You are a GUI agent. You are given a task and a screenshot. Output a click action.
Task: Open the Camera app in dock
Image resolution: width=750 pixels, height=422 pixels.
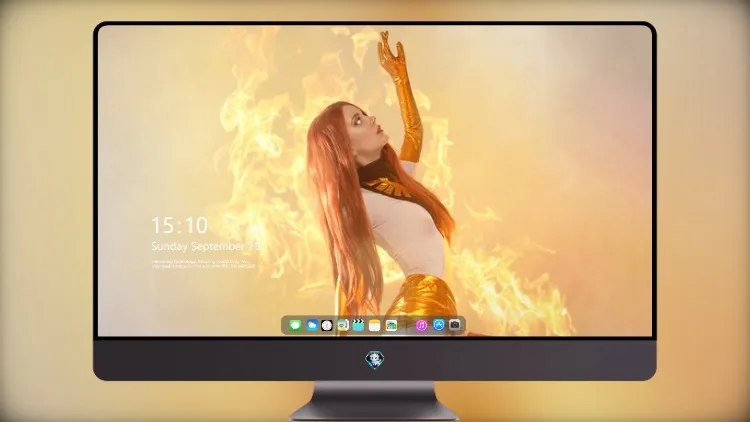click(454, 325)
